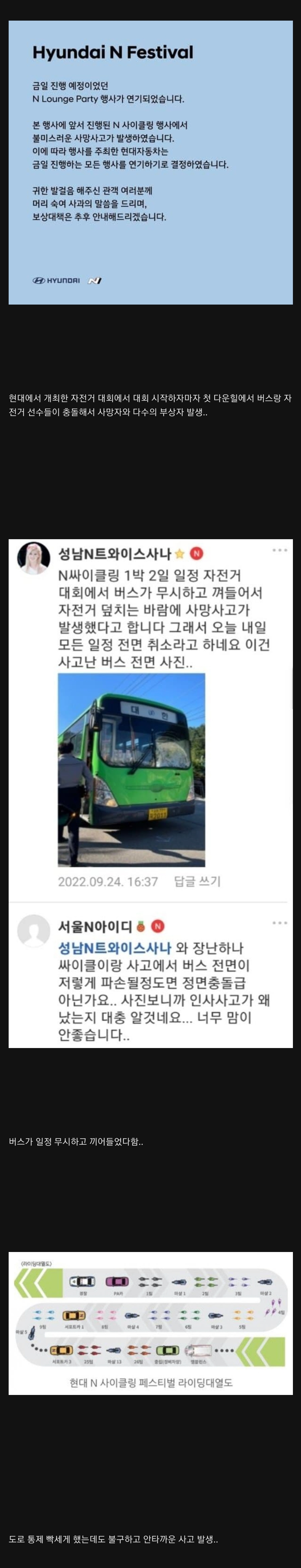Click the 2022.09.24. 16:37 comment timestamp
The image size is (301, 1568).
(x=108, y=881)
